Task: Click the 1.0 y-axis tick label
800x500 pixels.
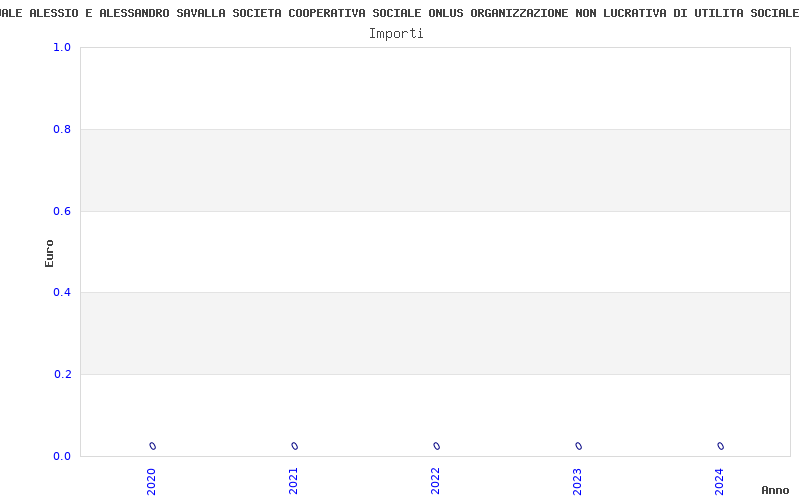Action: 62,47
